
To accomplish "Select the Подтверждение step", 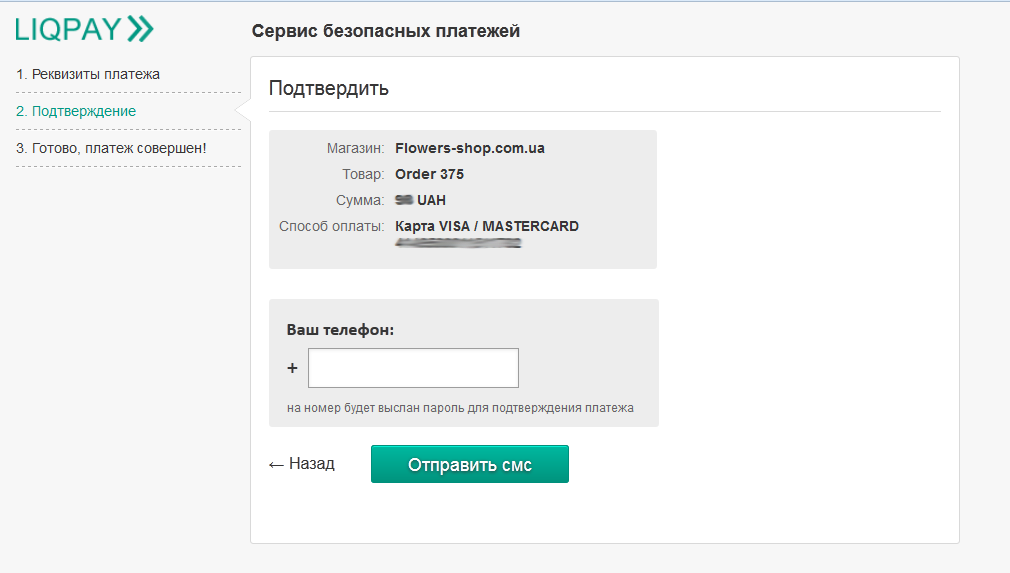I will [76, 111].
